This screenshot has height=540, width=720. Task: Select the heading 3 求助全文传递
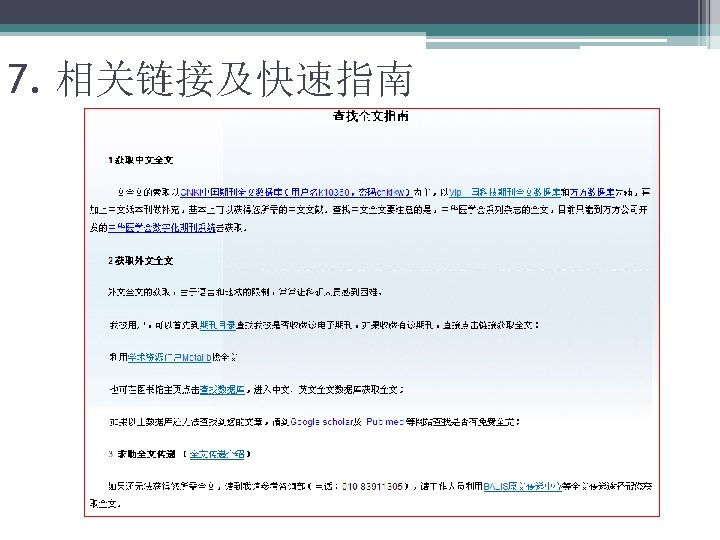tap(142, 454)
